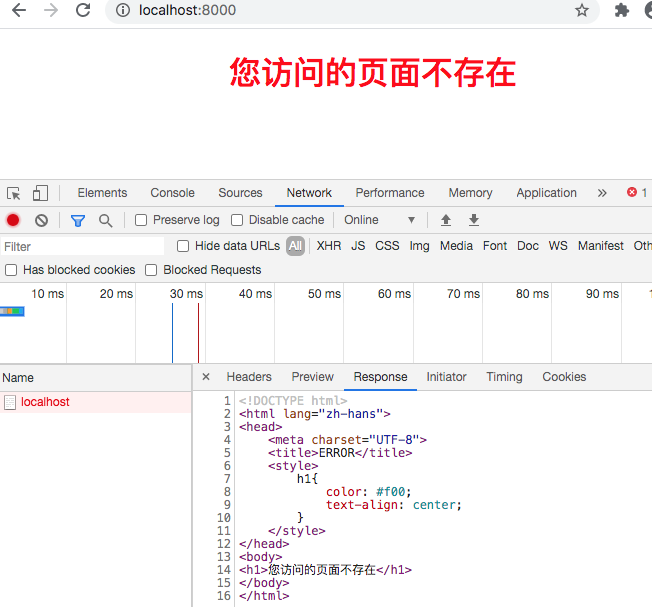Image resolution: width=652 pixels, height=607 pixels.
Task: Close the request details pane
Action: tap(206, 377)
